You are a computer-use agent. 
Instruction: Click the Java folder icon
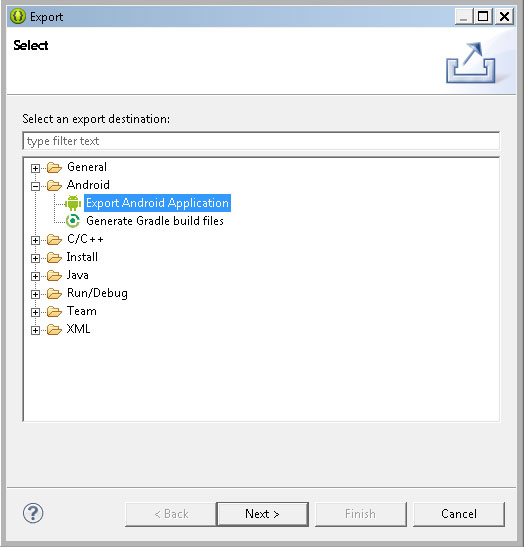(x=54, y=276)
